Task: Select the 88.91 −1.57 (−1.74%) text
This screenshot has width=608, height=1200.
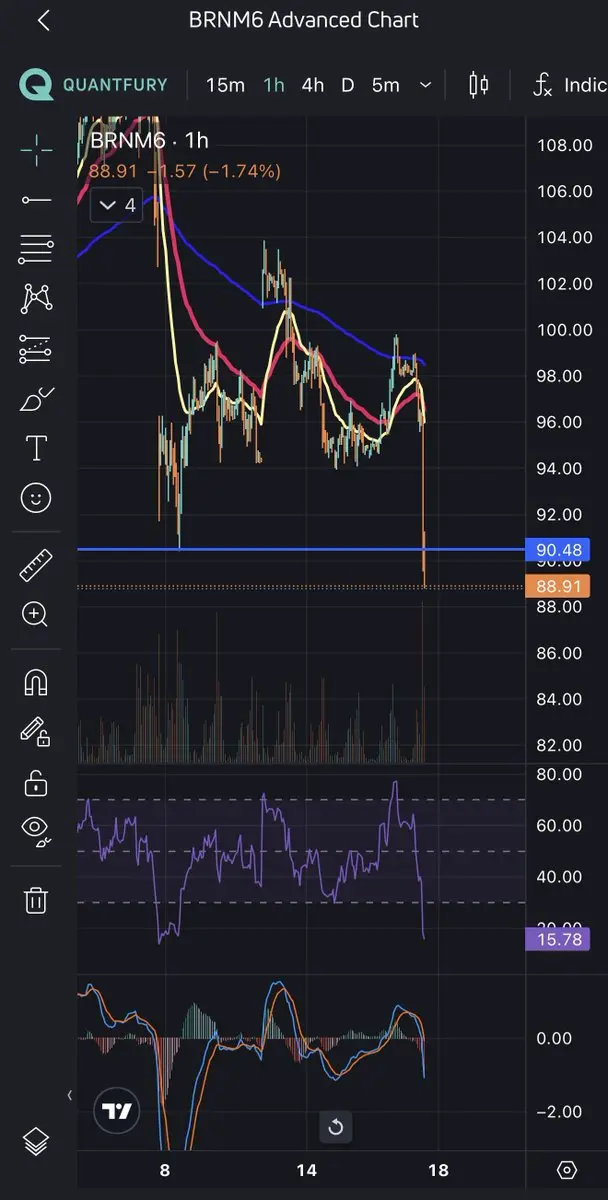Action: point(184,171)
